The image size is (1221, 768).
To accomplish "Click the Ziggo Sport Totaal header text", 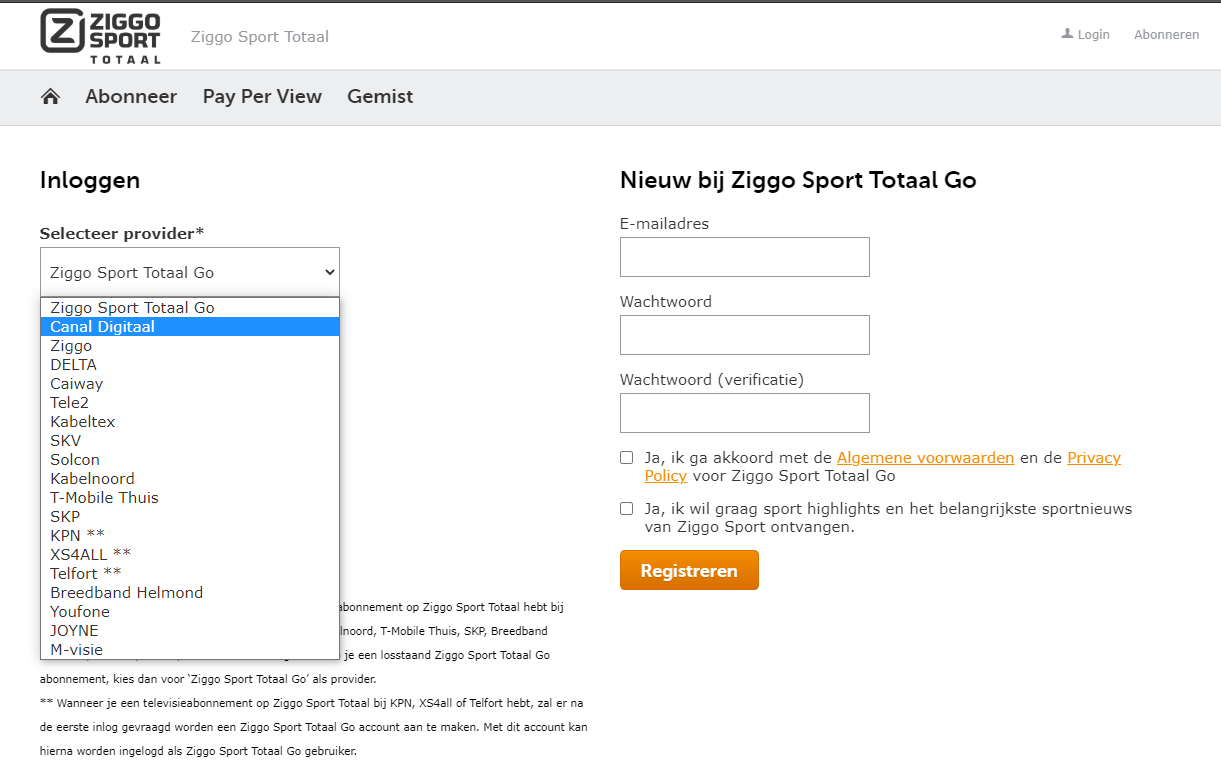I will pyautogui.click(x=260, y=37).
